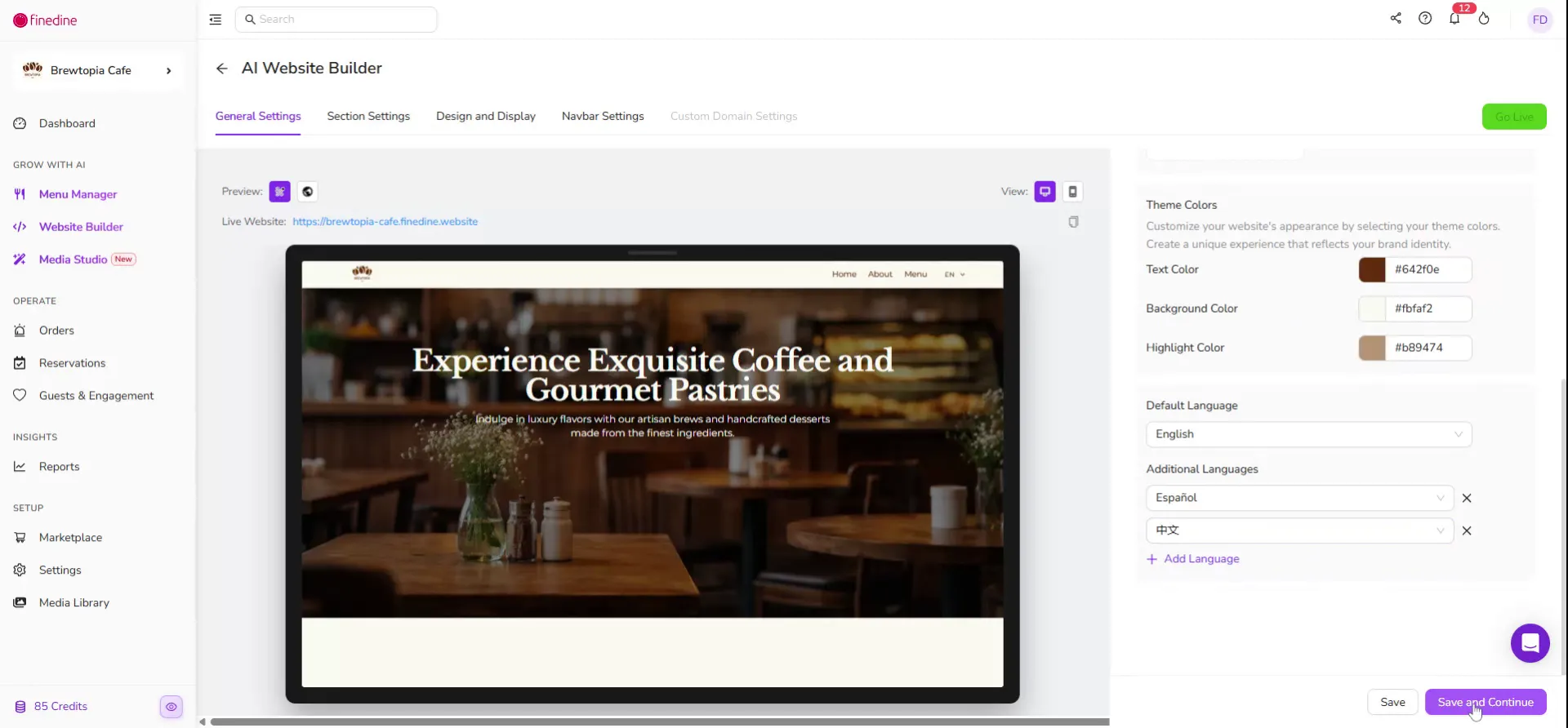The image size is (1568, 728).
Task: Open the General Settings tab
Action: tap(258, 116)
